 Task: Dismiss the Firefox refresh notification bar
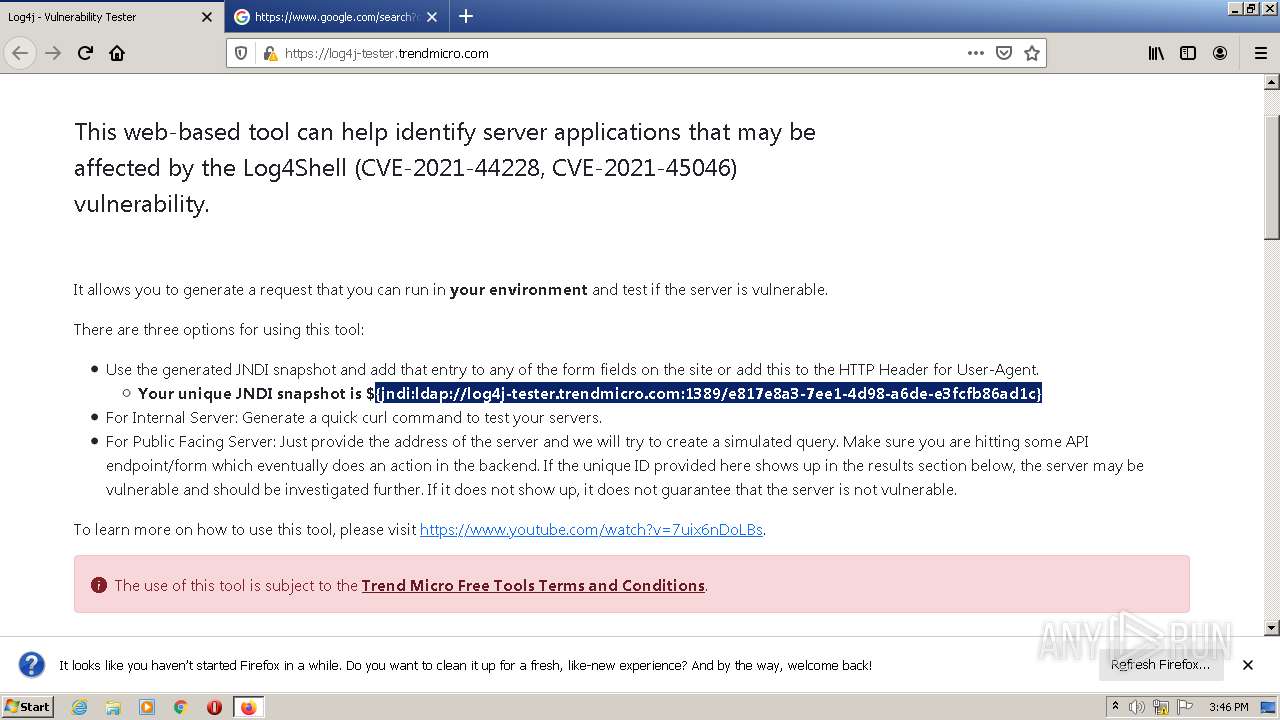coord(1248,665)
